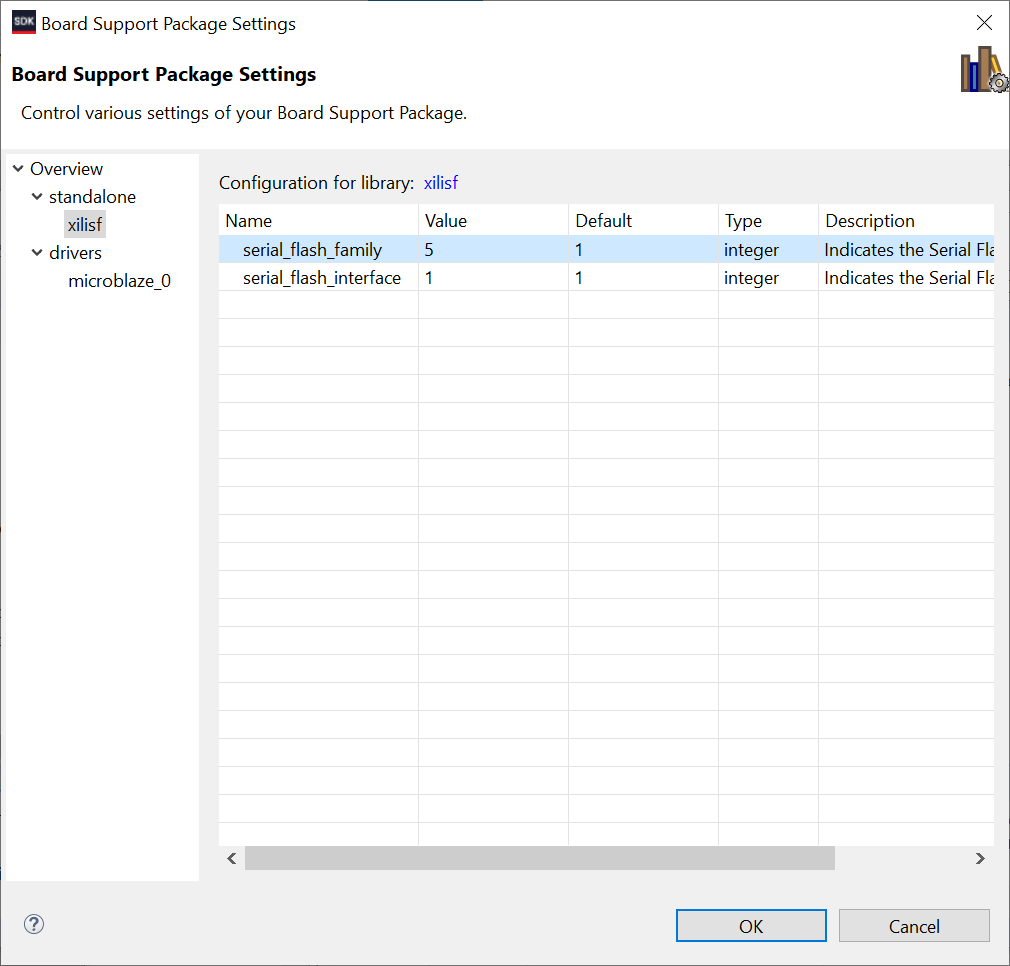Viewport: 1010px width, 966px height.
Task: Click the library books settings icon
Action: coord(984,69)
